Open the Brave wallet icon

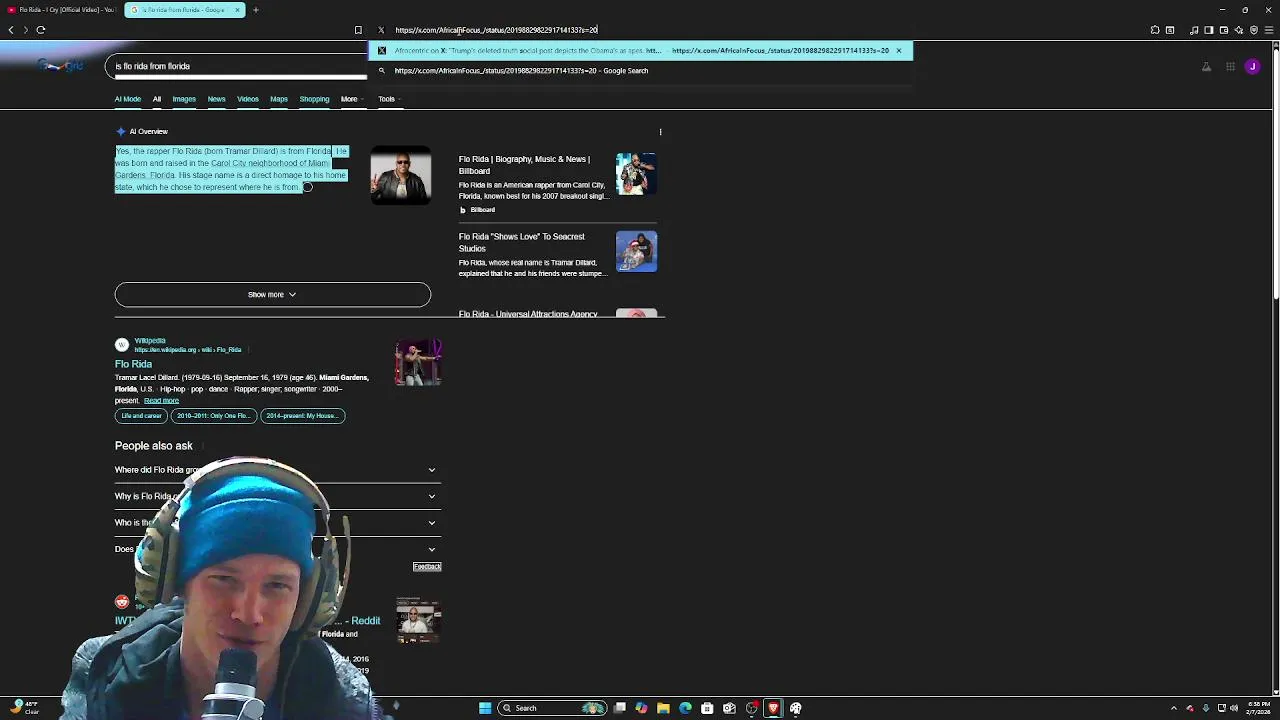1224,30
